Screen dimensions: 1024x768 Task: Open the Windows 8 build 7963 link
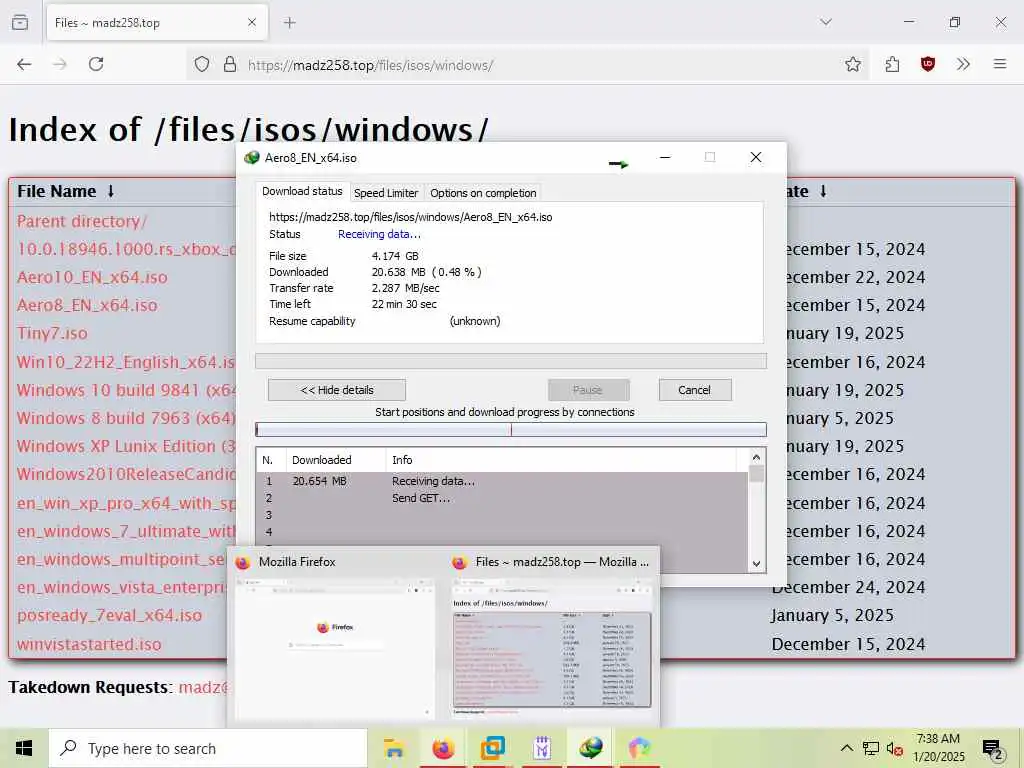coord(126,418)
